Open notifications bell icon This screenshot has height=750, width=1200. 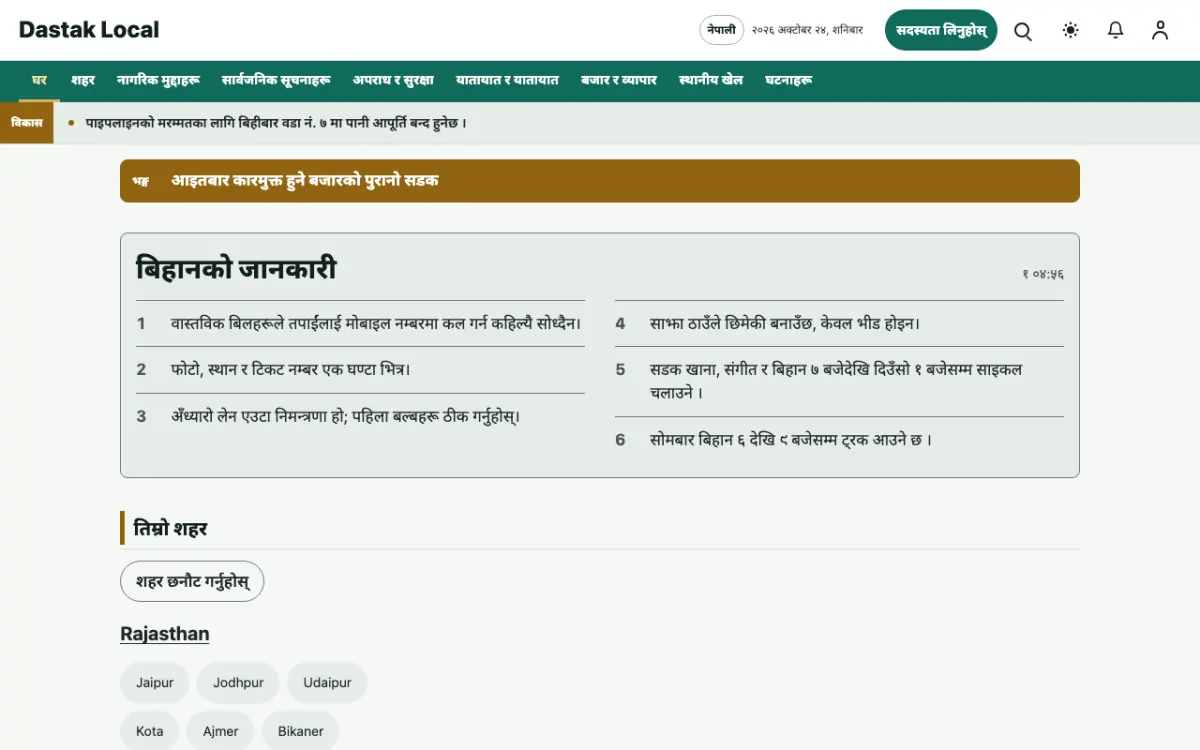point(1116,30)
